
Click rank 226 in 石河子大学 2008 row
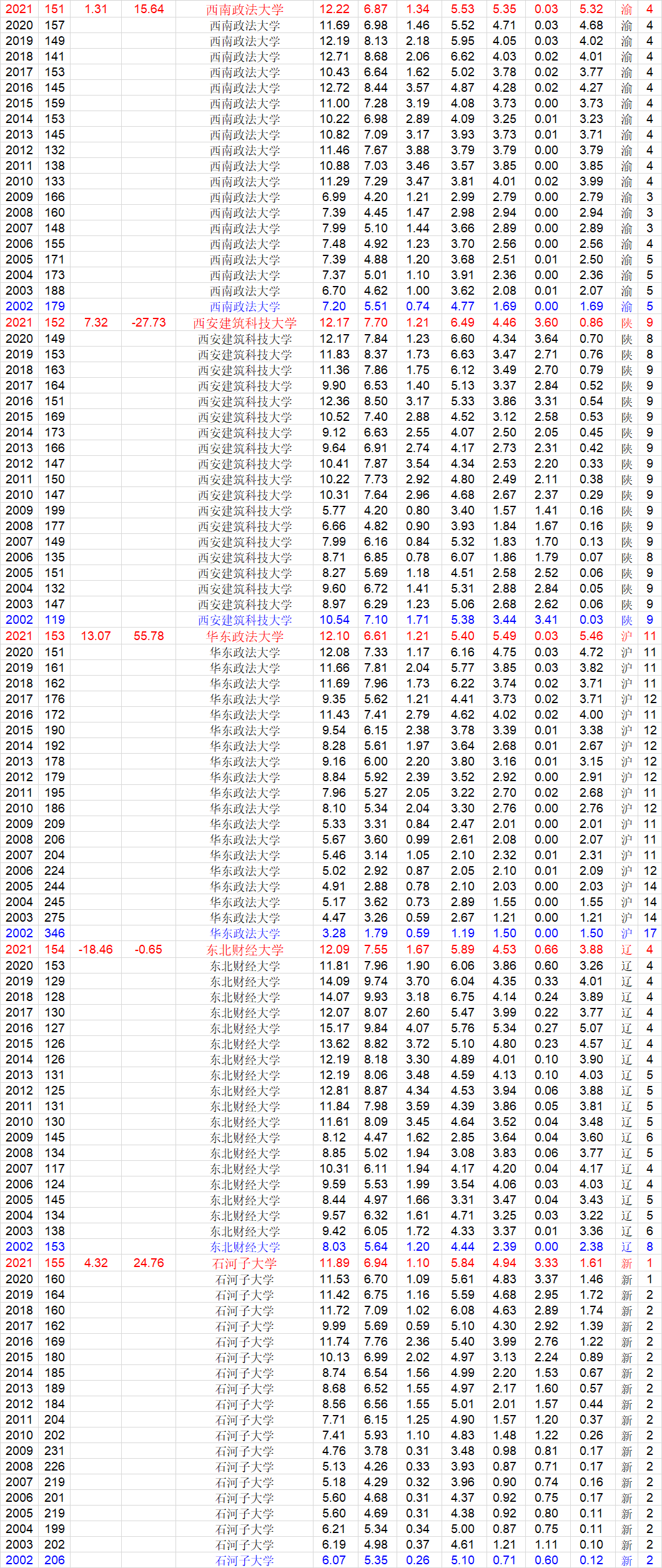[54, 1467]
